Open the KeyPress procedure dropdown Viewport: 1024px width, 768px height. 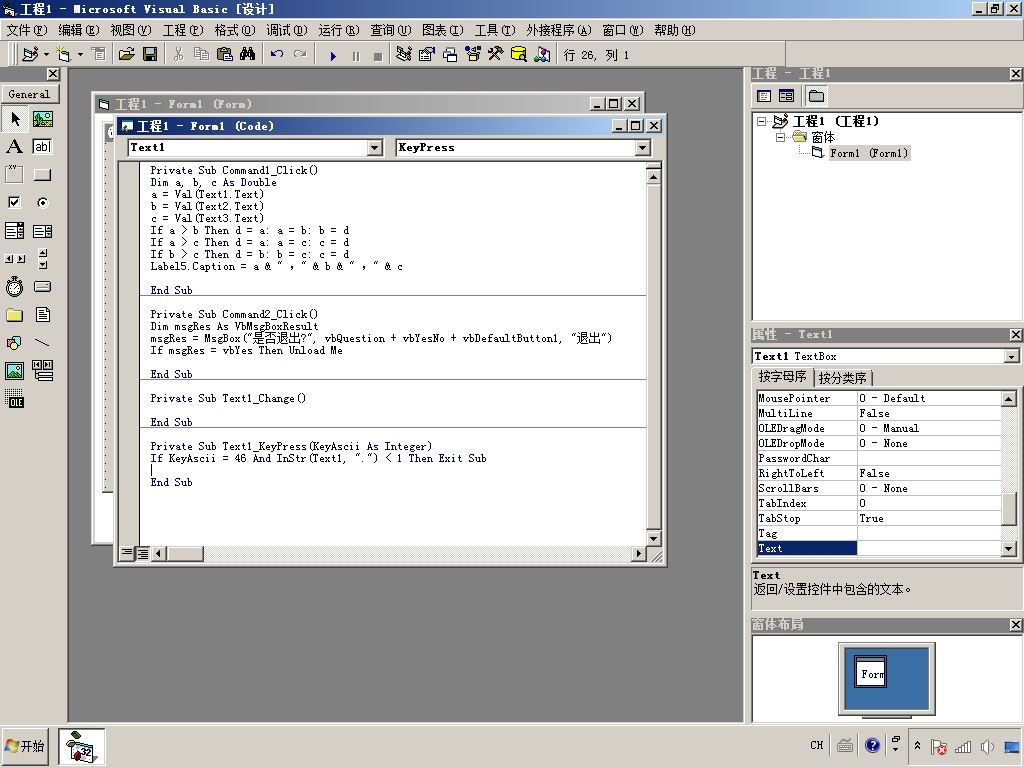pos(643,148)
